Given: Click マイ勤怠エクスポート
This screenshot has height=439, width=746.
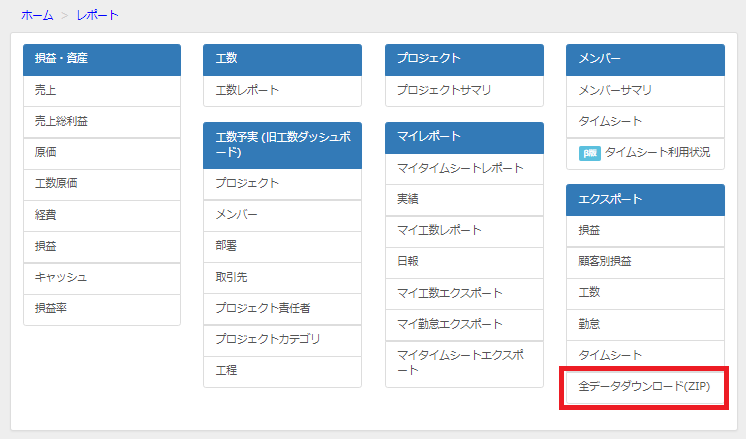Looking at the screenshot, I should 449,323.
